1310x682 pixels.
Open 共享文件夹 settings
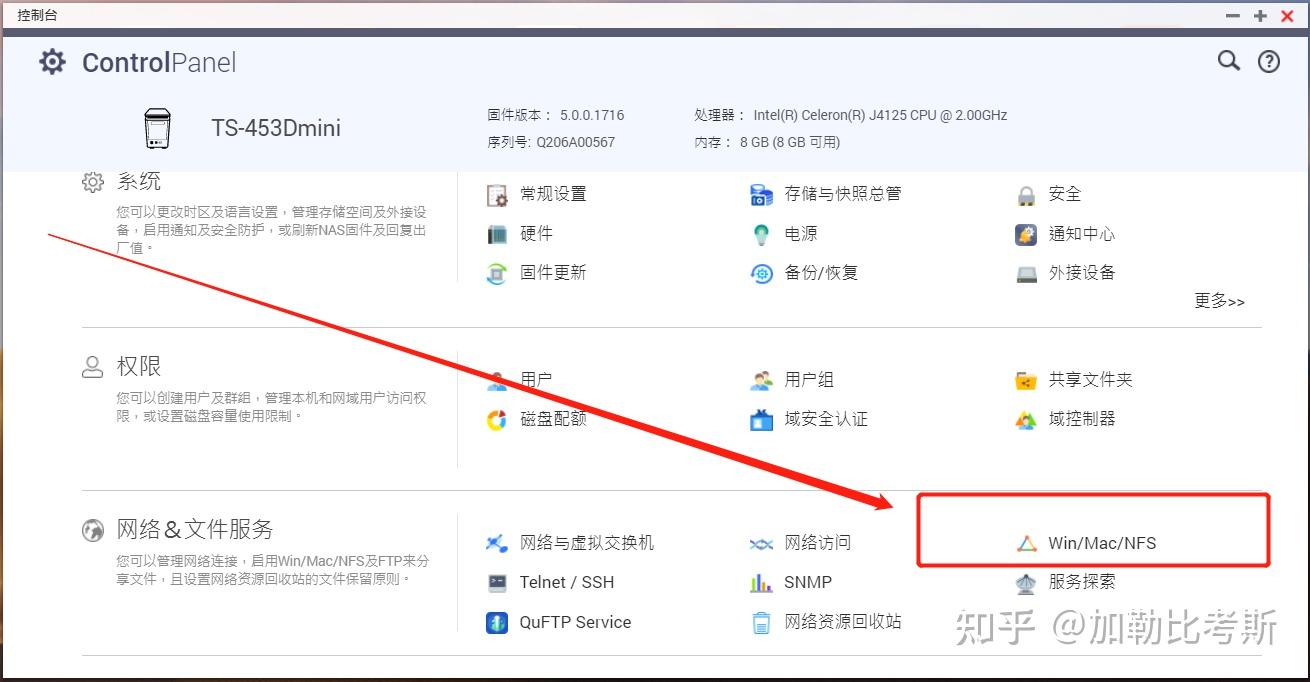coord(1089,379)
